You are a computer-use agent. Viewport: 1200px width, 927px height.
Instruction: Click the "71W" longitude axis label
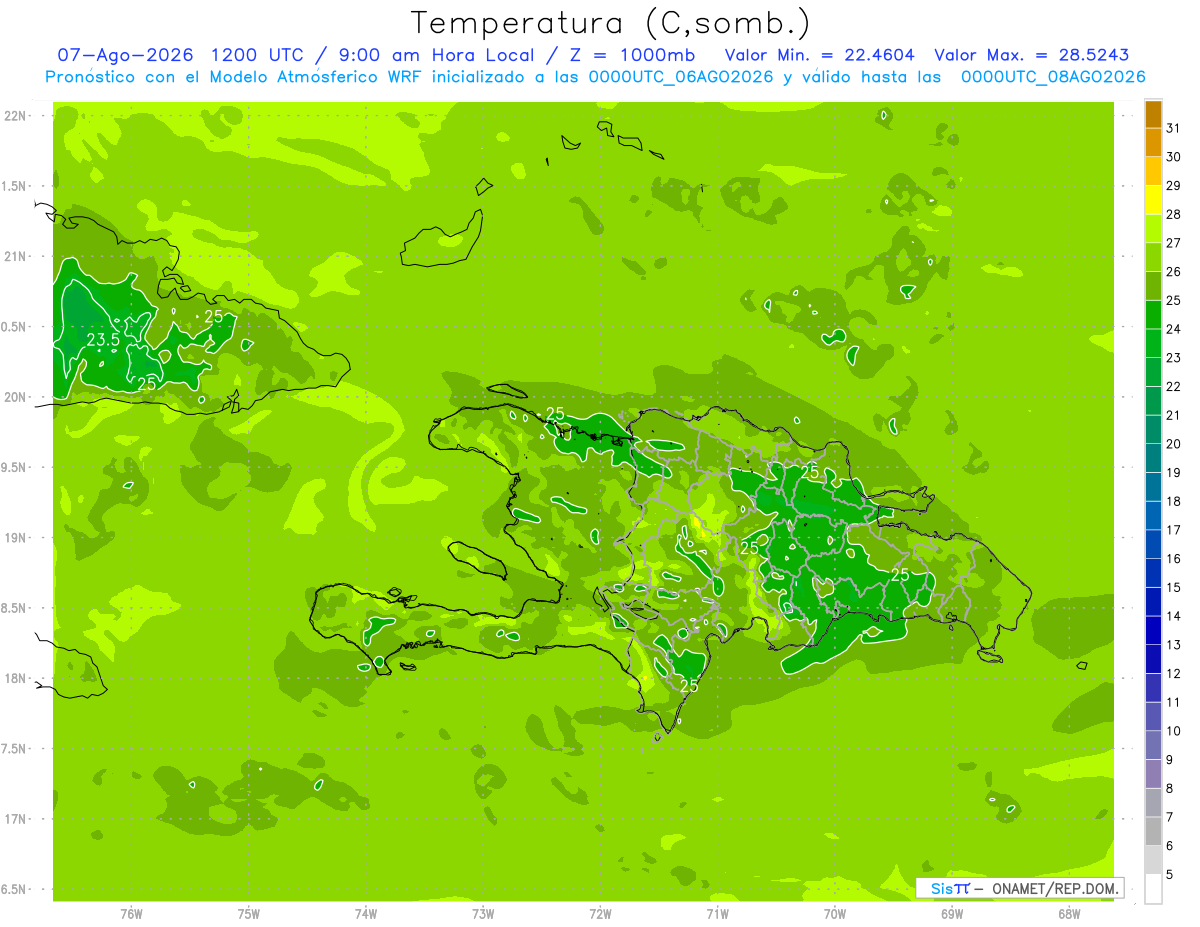(x=718, y=914)
